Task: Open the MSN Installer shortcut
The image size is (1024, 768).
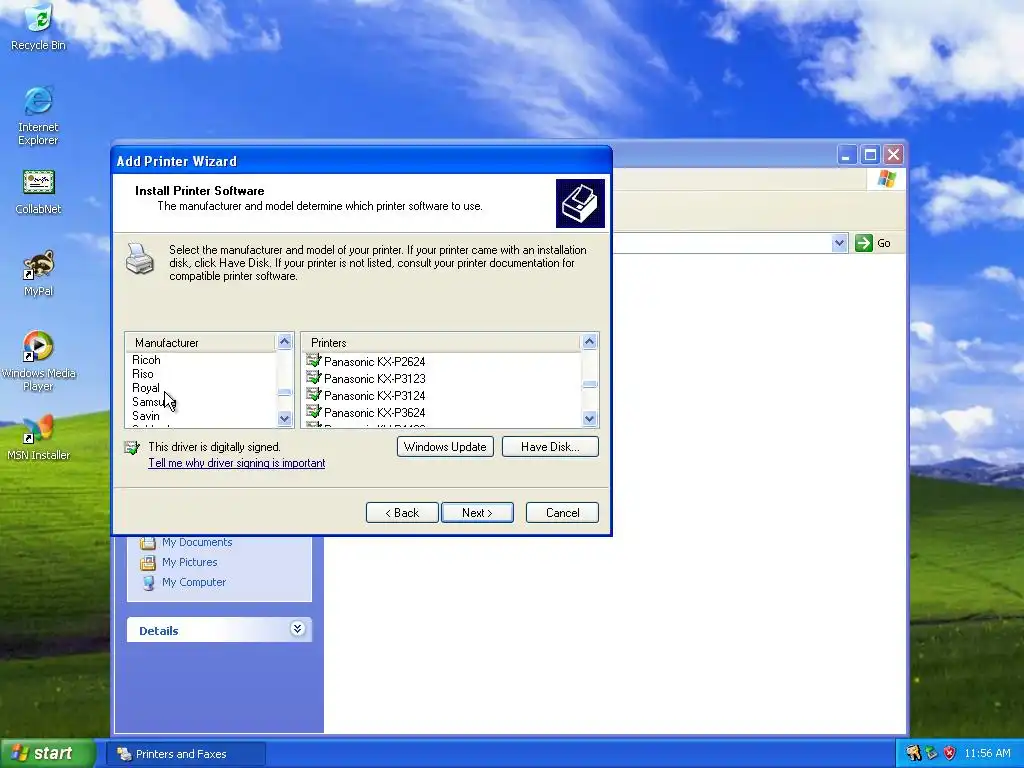Action: click(38, 438)
